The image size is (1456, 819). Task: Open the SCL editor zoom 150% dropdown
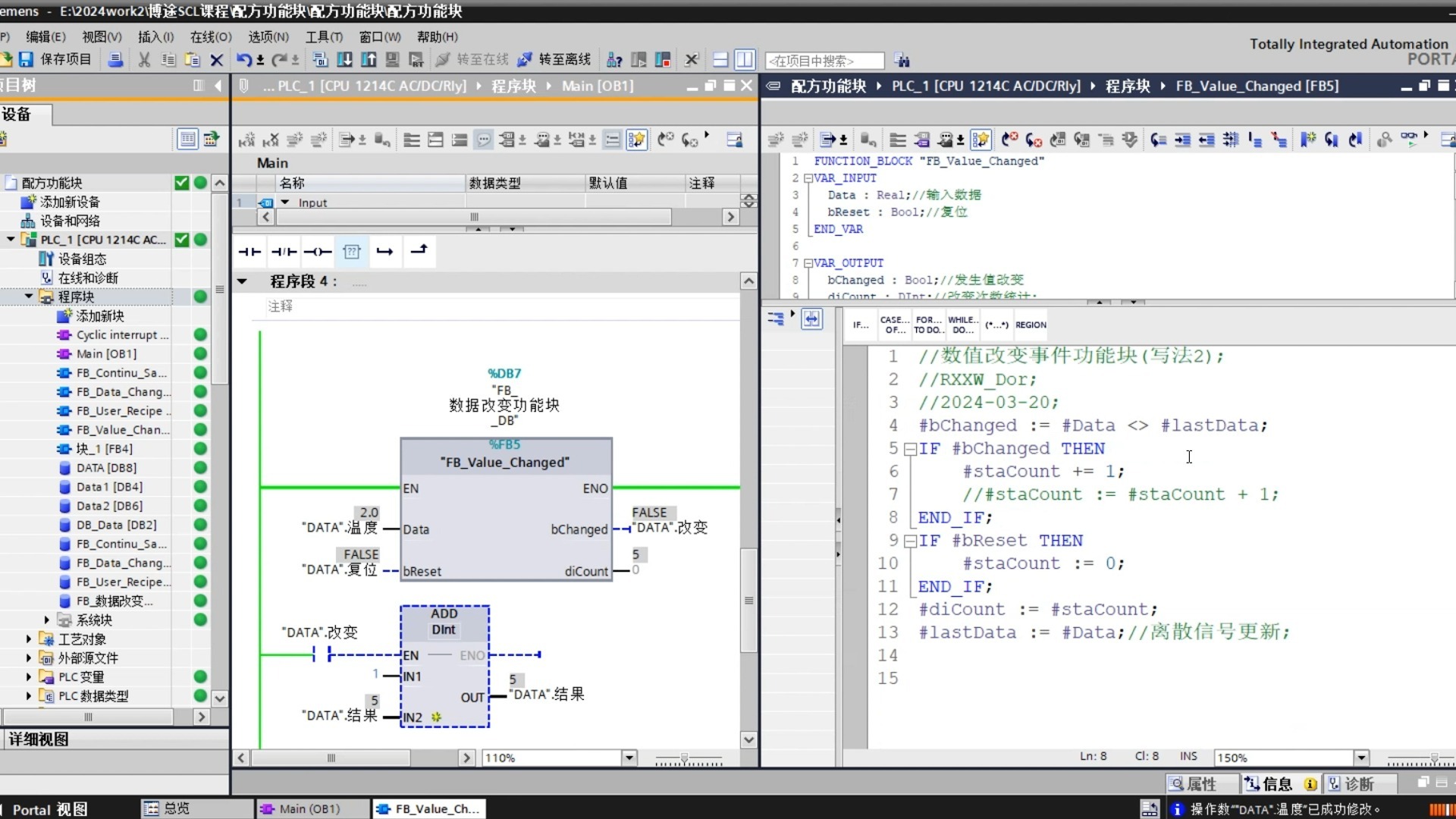[x=1361, y=757]
